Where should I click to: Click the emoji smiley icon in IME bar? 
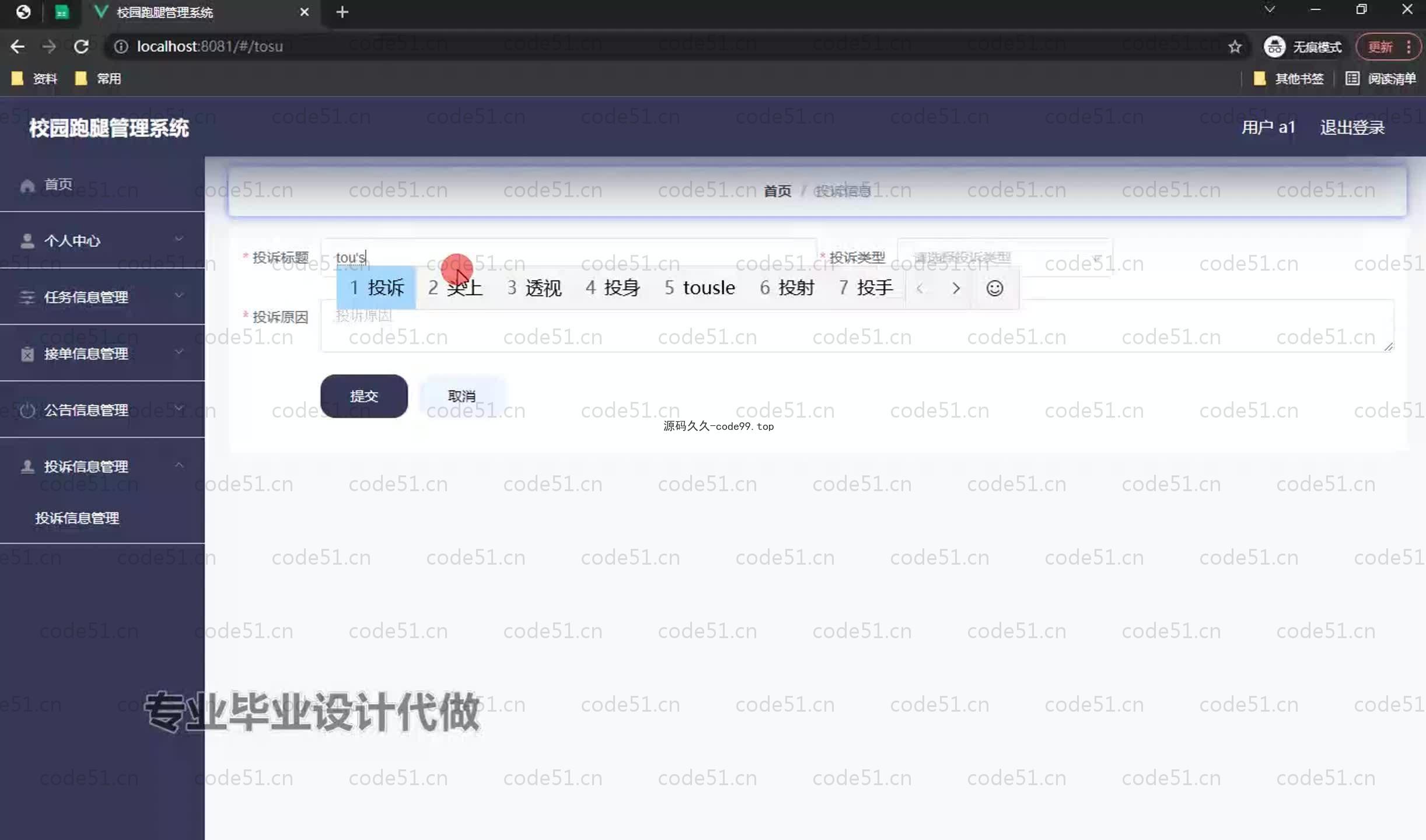[994, 288]
